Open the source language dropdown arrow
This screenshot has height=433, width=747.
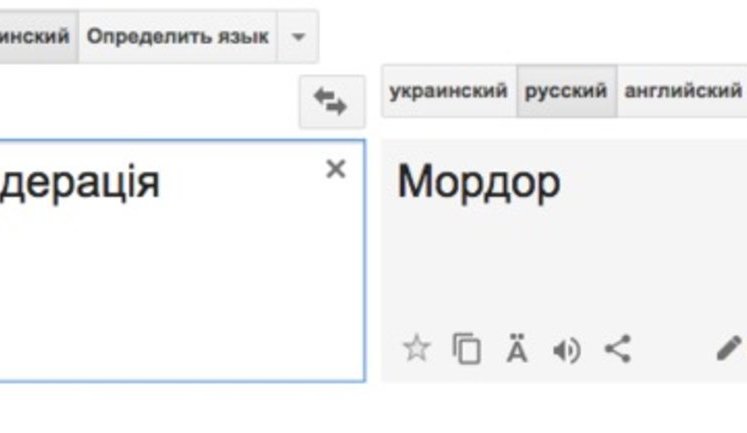pos(298,37)
